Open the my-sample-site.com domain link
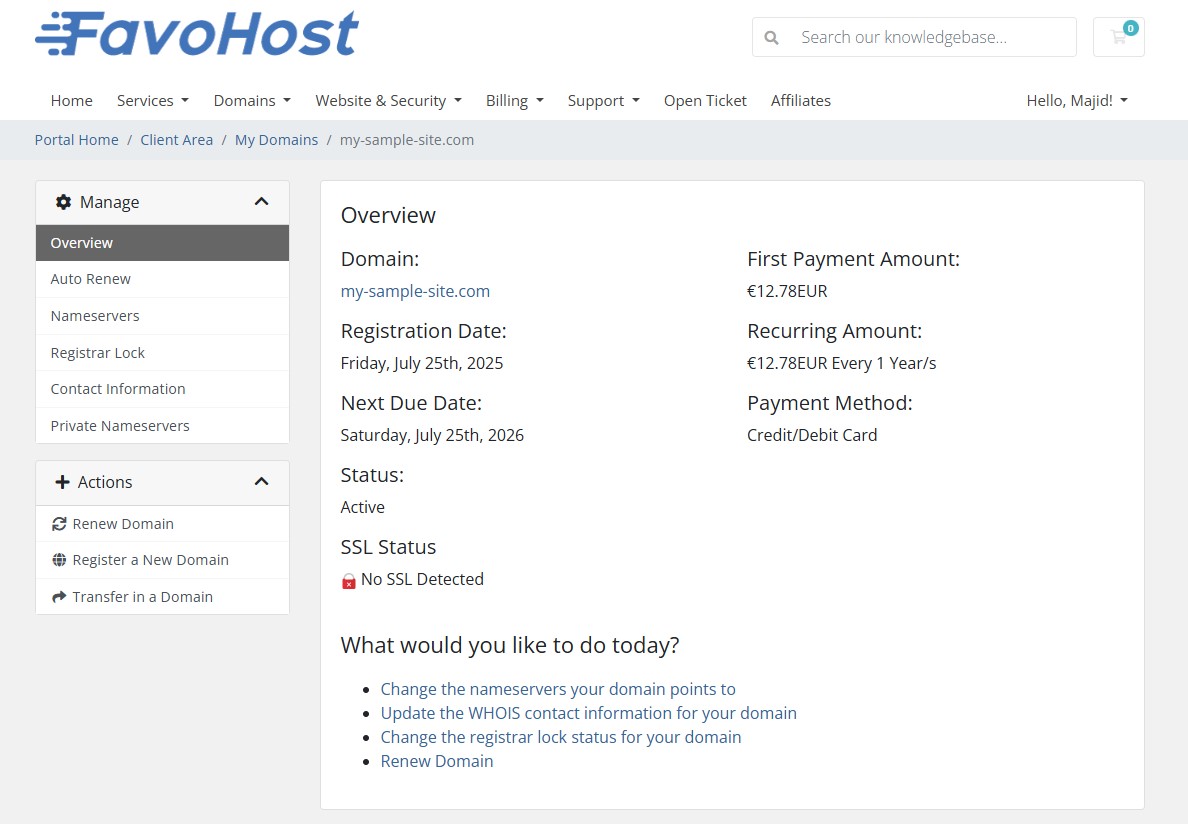 [415, 291]
